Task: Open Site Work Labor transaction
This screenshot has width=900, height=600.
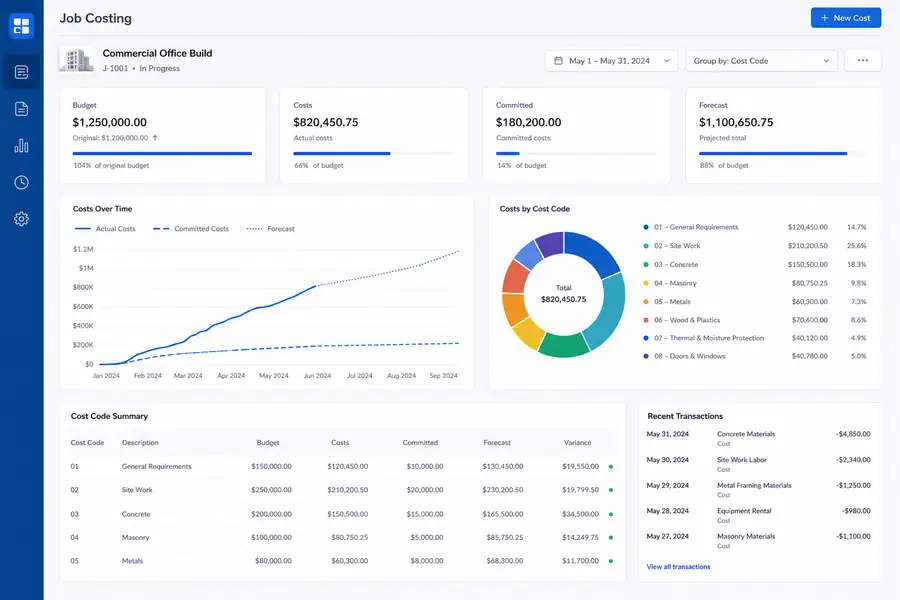Action: click(758, 464)
